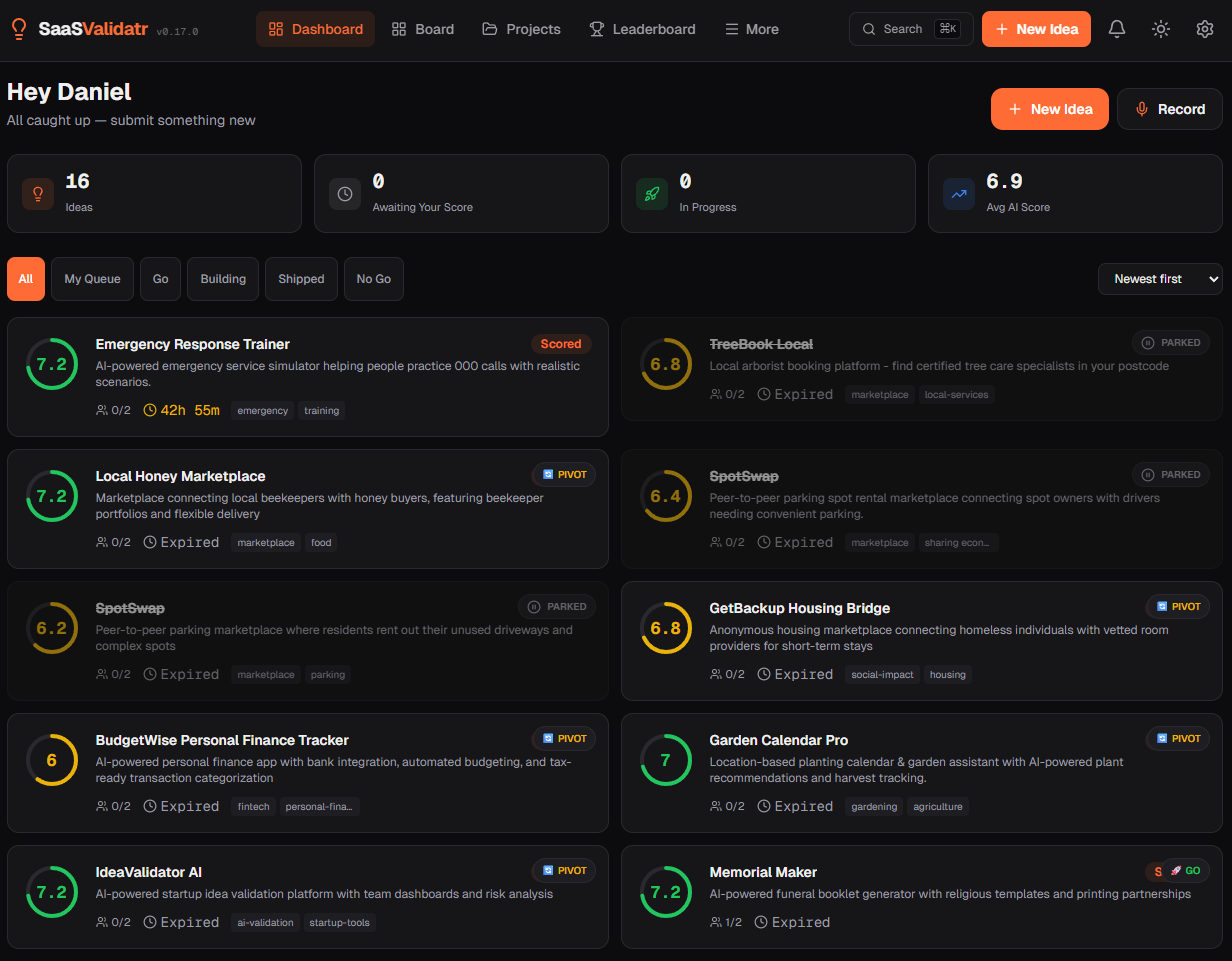1232x961 pixels.
Task: Open the notifications bell icon
Action: (1117, 29)
